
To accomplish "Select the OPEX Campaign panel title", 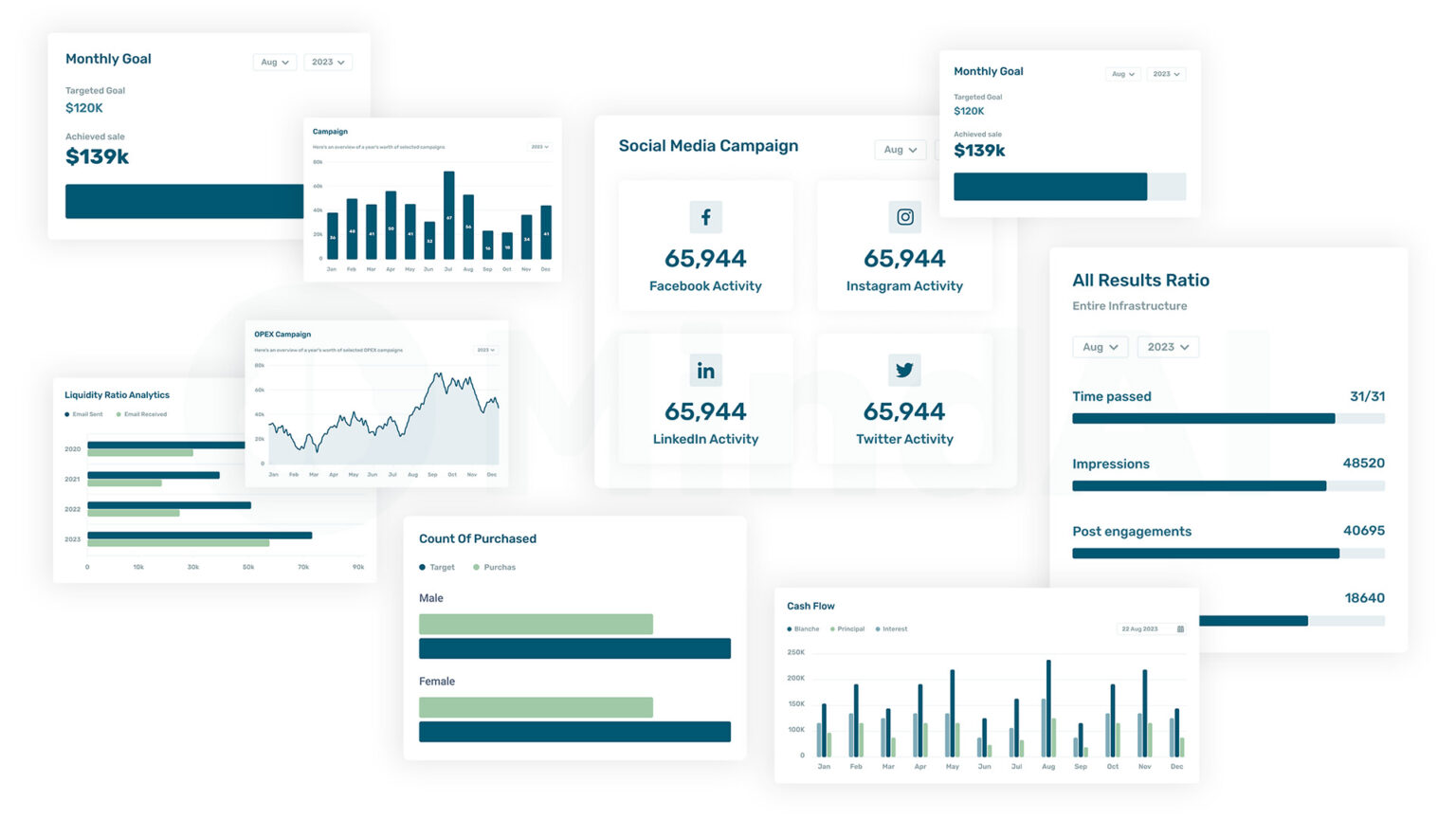I will tap(281, 334).
